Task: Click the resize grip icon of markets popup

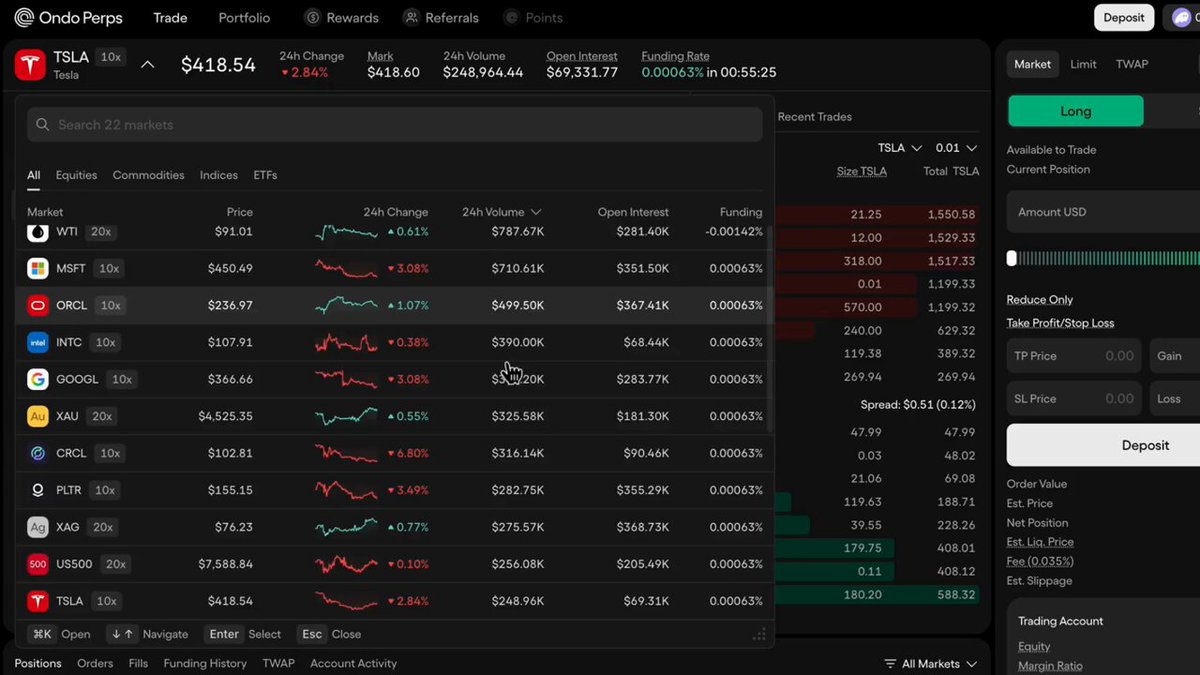Action: (x=759, y=634)
